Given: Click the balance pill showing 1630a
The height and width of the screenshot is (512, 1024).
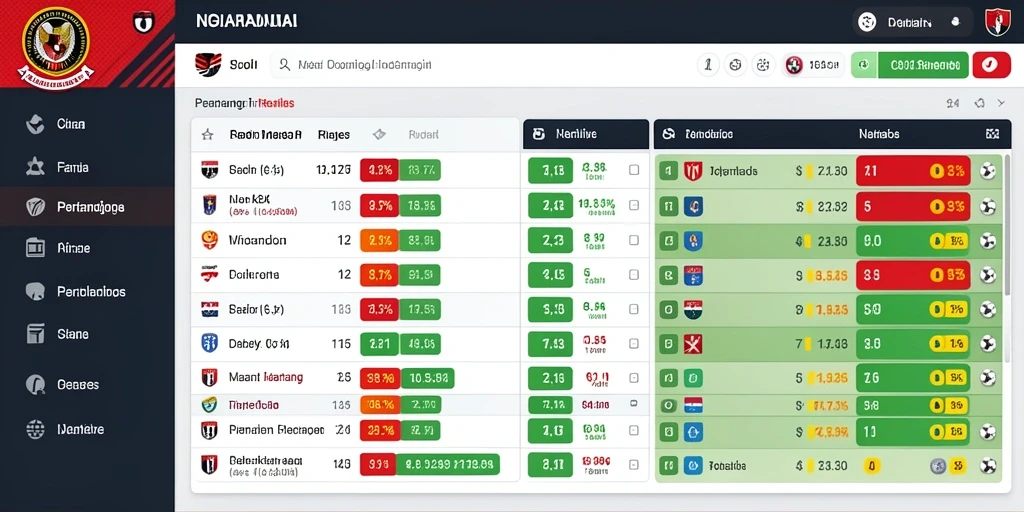Looking at the screenshot, I should coord(812,65).
